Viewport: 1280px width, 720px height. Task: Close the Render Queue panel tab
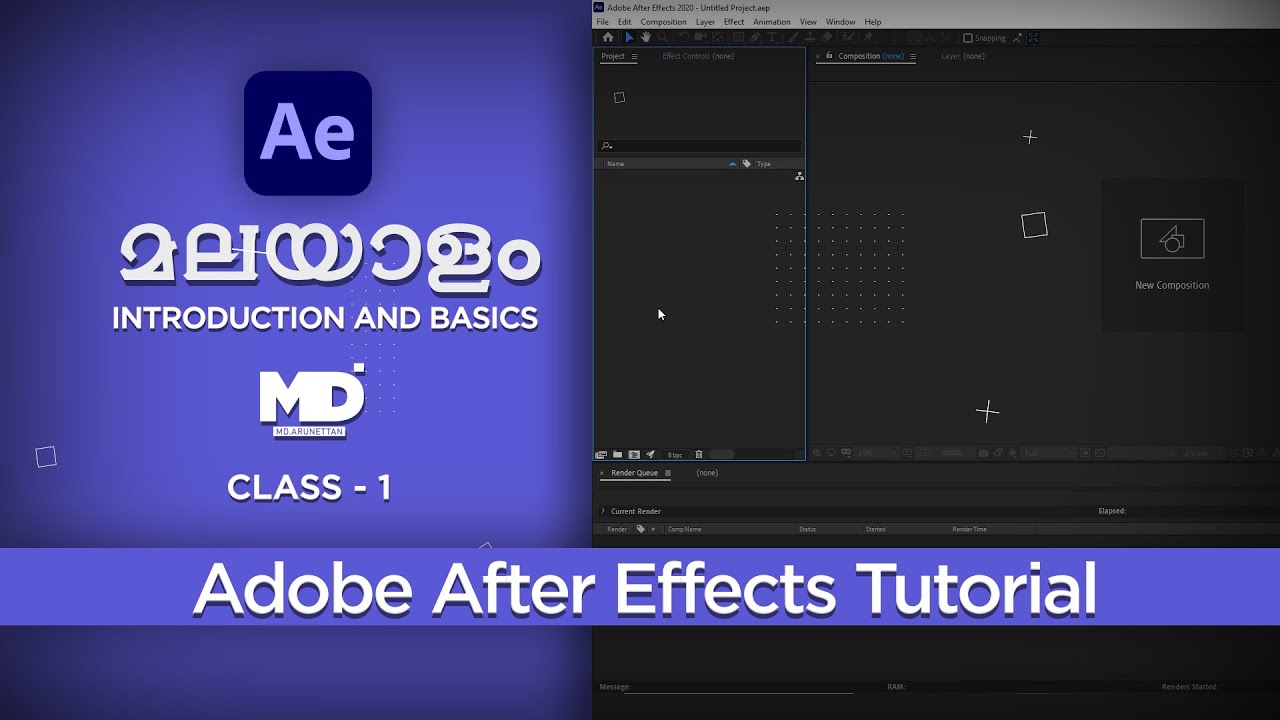(602, 473)
